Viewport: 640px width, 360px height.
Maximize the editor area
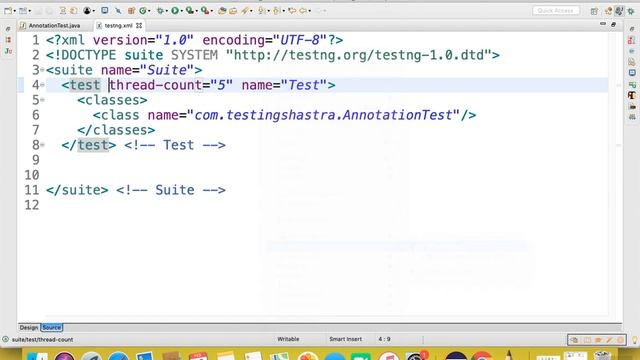[x=613, y=24]
